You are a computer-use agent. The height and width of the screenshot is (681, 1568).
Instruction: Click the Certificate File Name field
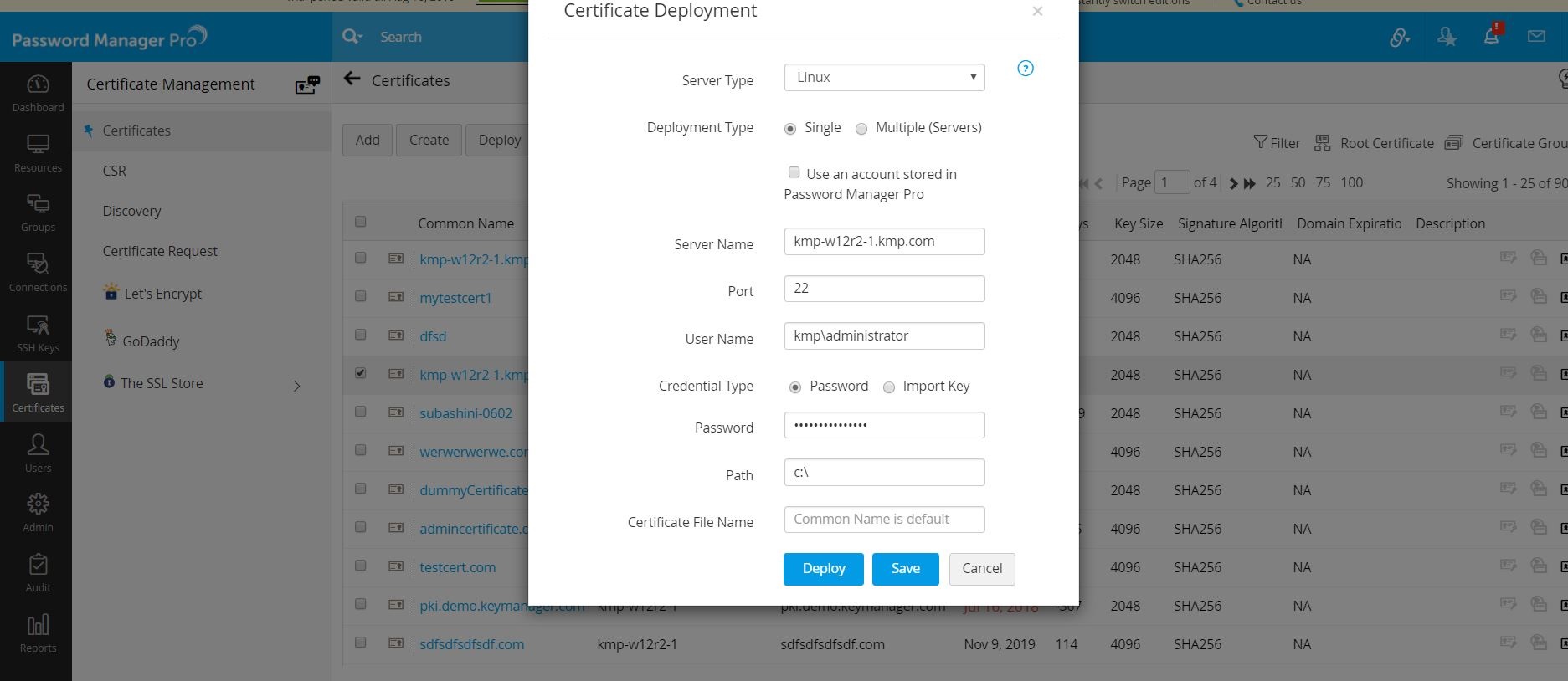tap(884, 520)
